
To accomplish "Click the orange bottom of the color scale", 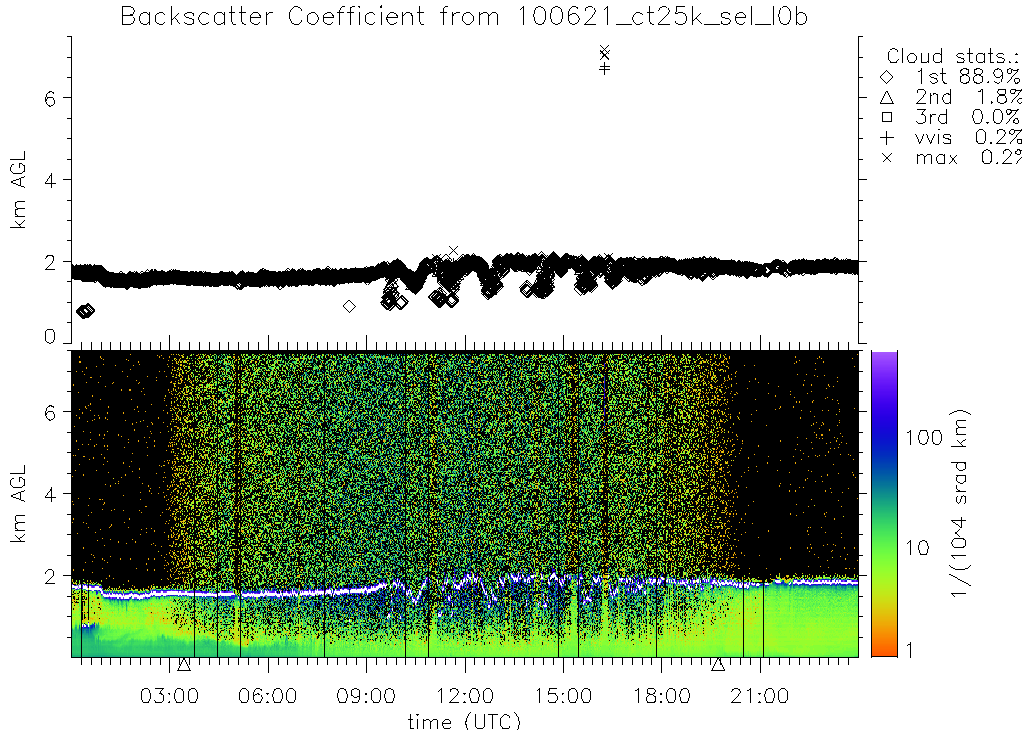I will coord(883,650).
